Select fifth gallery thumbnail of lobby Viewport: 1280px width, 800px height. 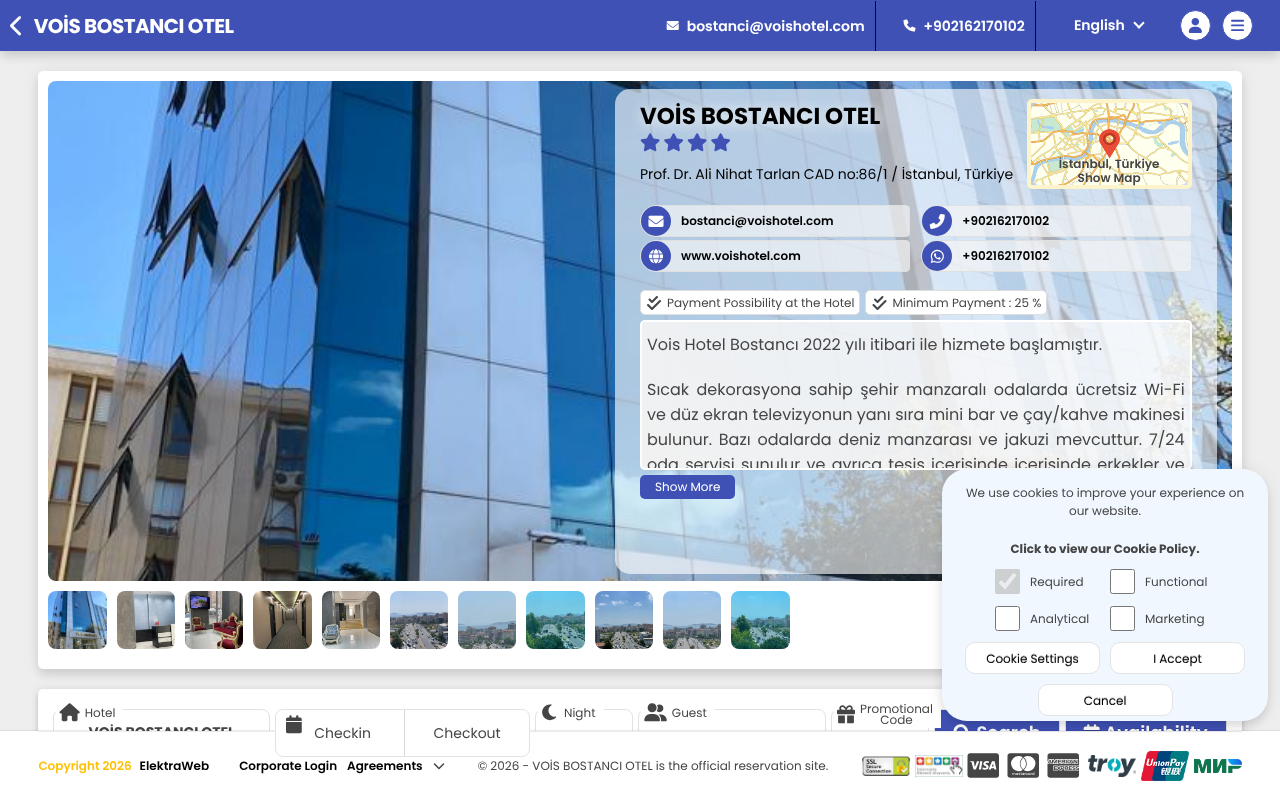[351, 620]
